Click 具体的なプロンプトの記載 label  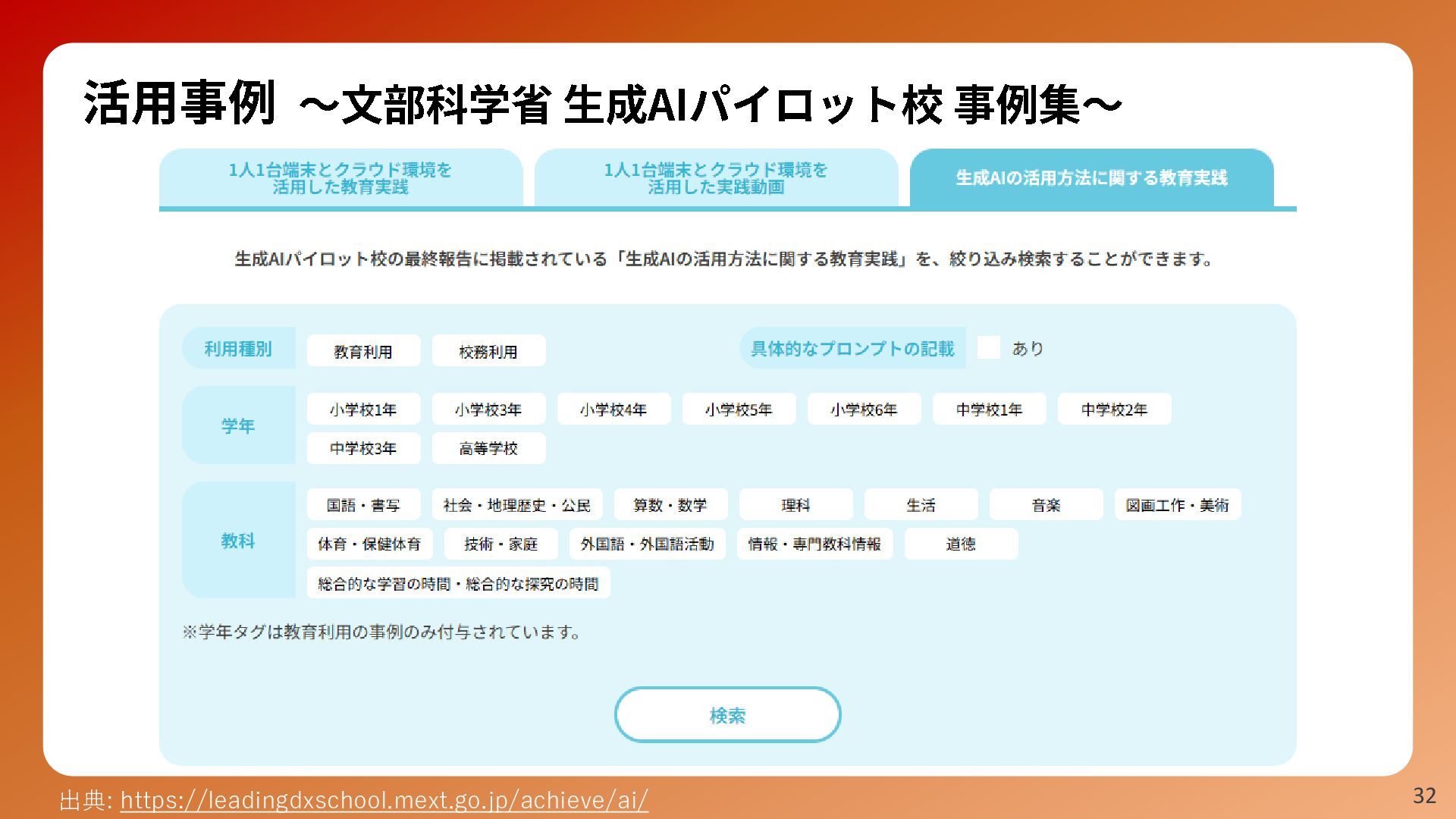(x=852, y=348)
